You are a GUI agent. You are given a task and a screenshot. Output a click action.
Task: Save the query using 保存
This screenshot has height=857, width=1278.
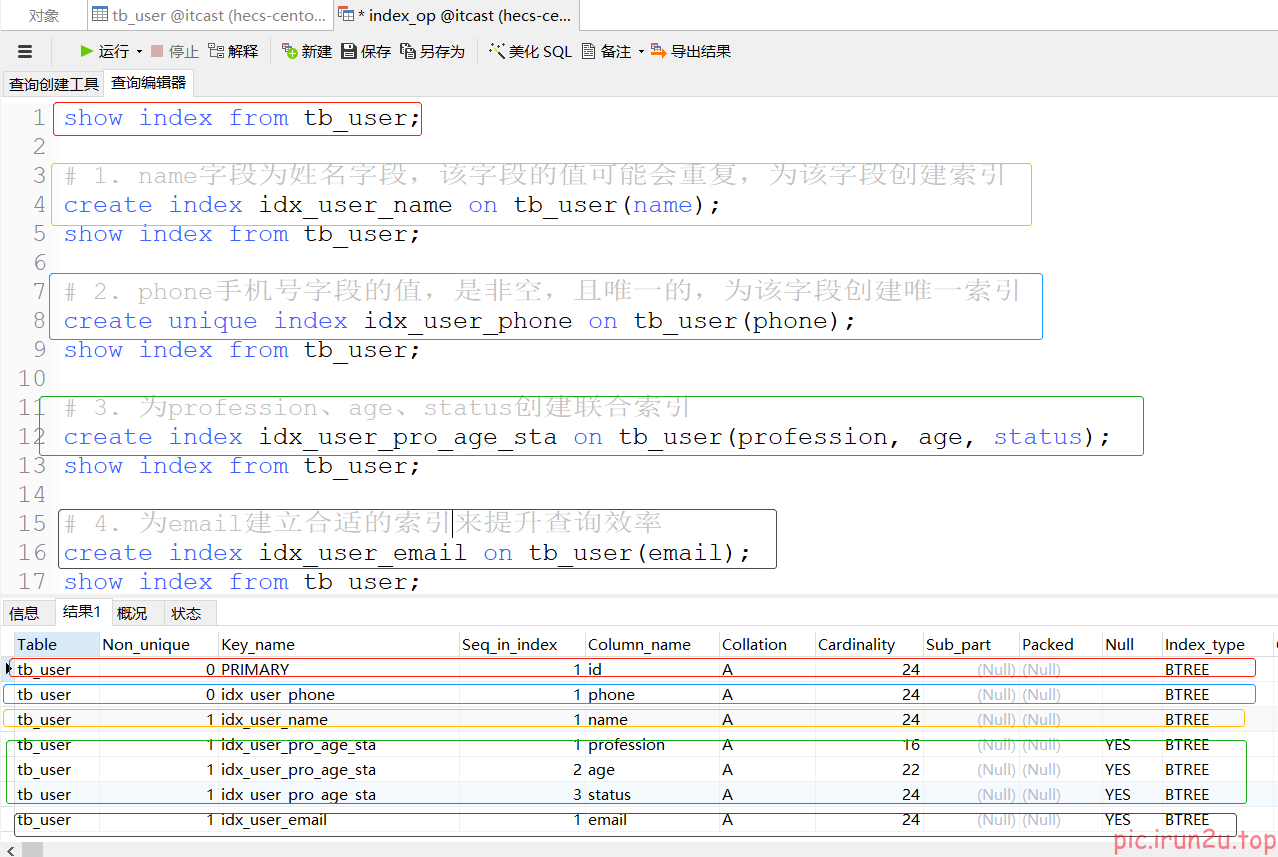coord(365,51)
